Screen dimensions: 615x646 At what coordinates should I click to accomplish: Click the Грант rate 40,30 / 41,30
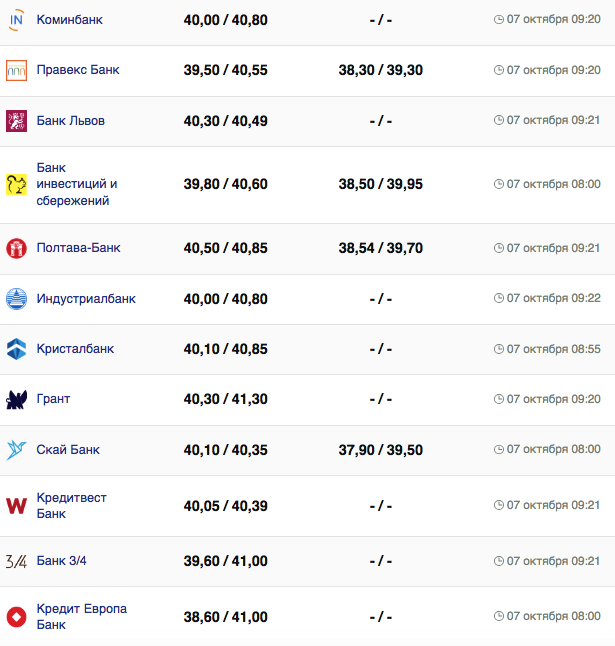[x=225, y=399]
